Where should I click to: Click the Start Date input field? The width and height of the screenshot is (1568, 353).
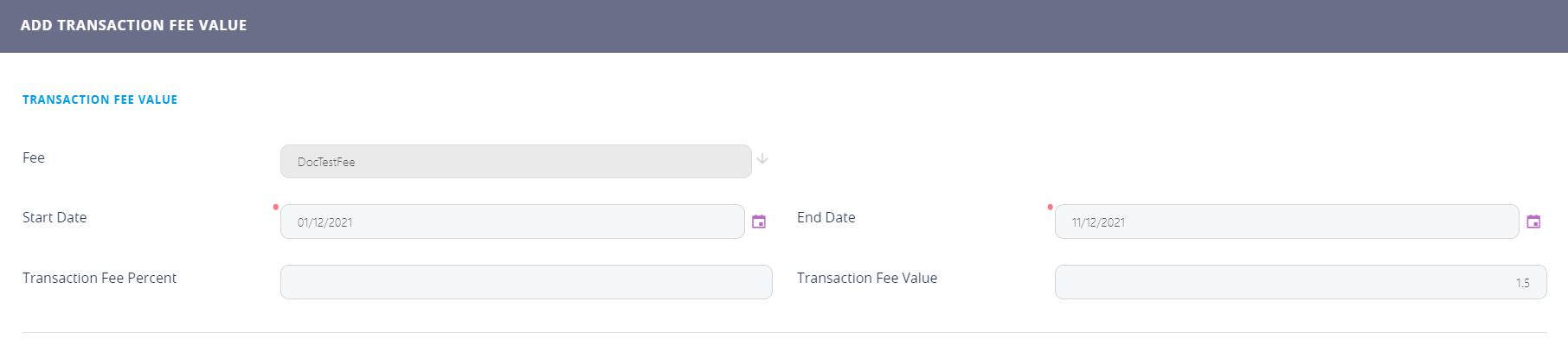(511, 222)
